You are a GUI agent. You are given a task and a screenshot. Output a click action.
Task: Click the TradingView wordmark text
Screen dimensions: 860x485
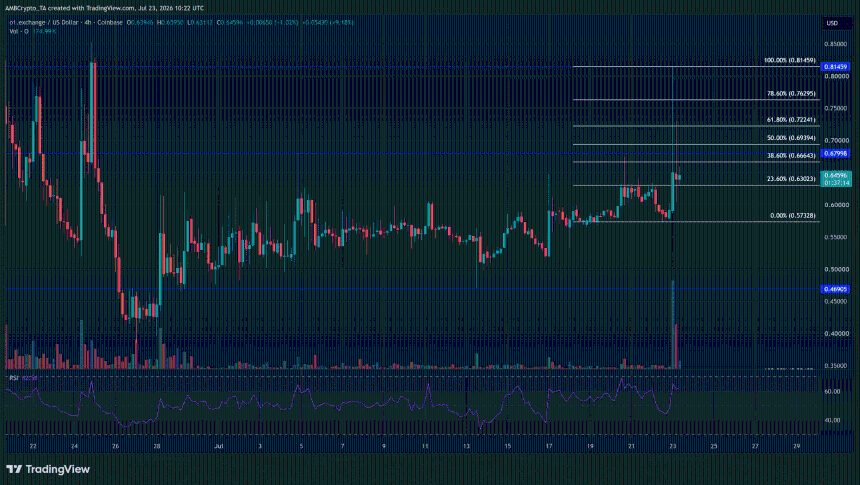[x=58, y=469]
